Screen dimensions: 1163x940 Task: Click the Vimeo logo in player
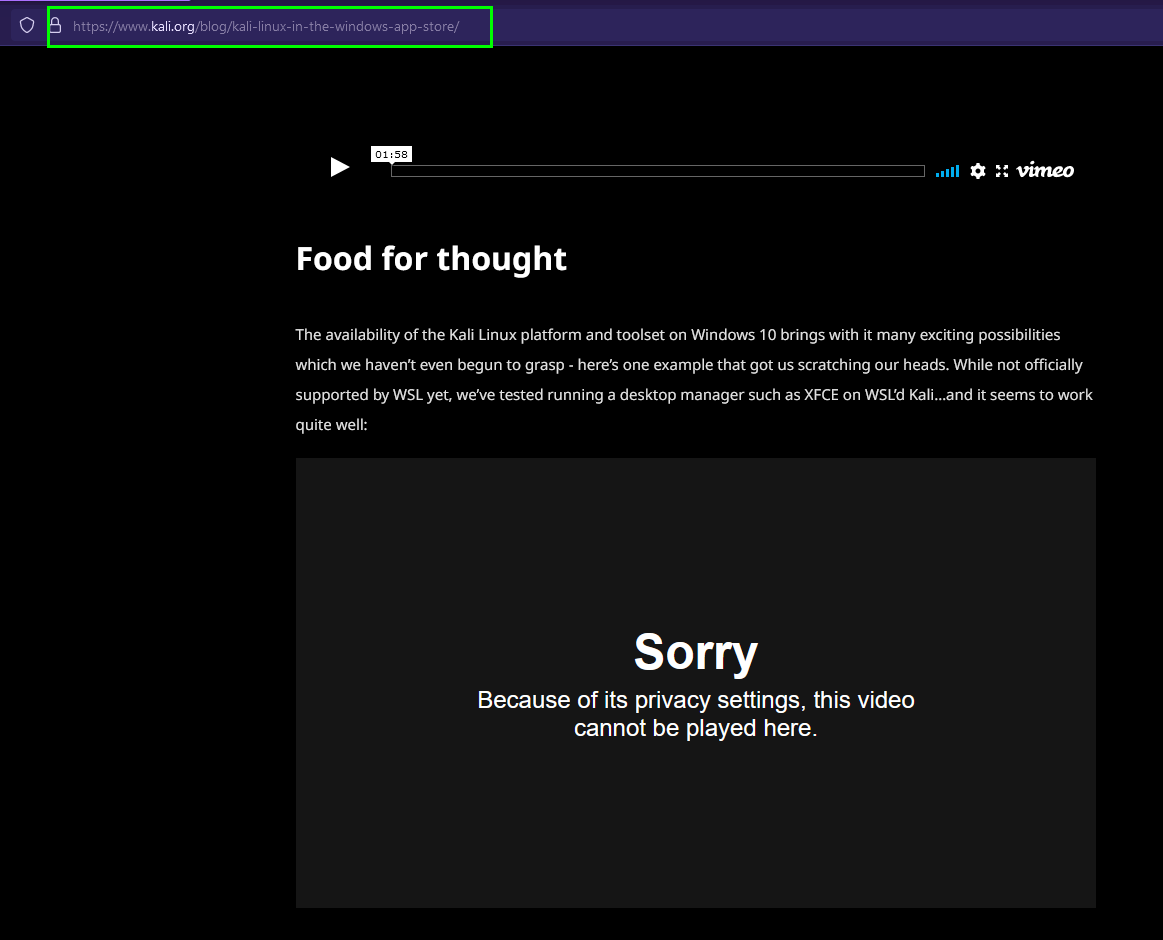click(x=1045, y=171)
